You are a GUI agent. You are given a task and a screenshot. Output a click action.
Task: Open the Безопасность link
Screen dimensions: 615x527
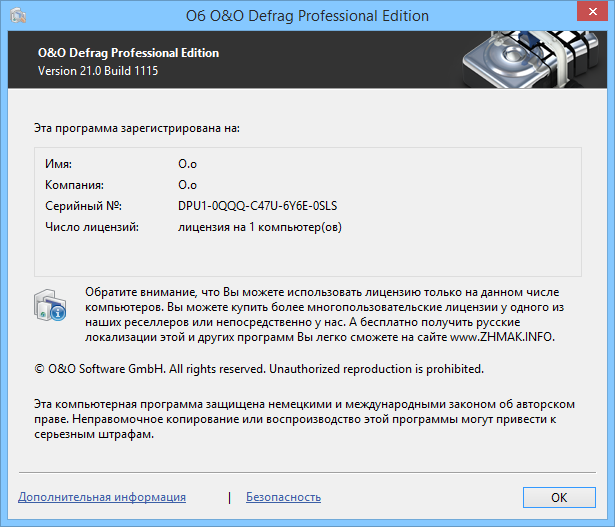[283, 497]
